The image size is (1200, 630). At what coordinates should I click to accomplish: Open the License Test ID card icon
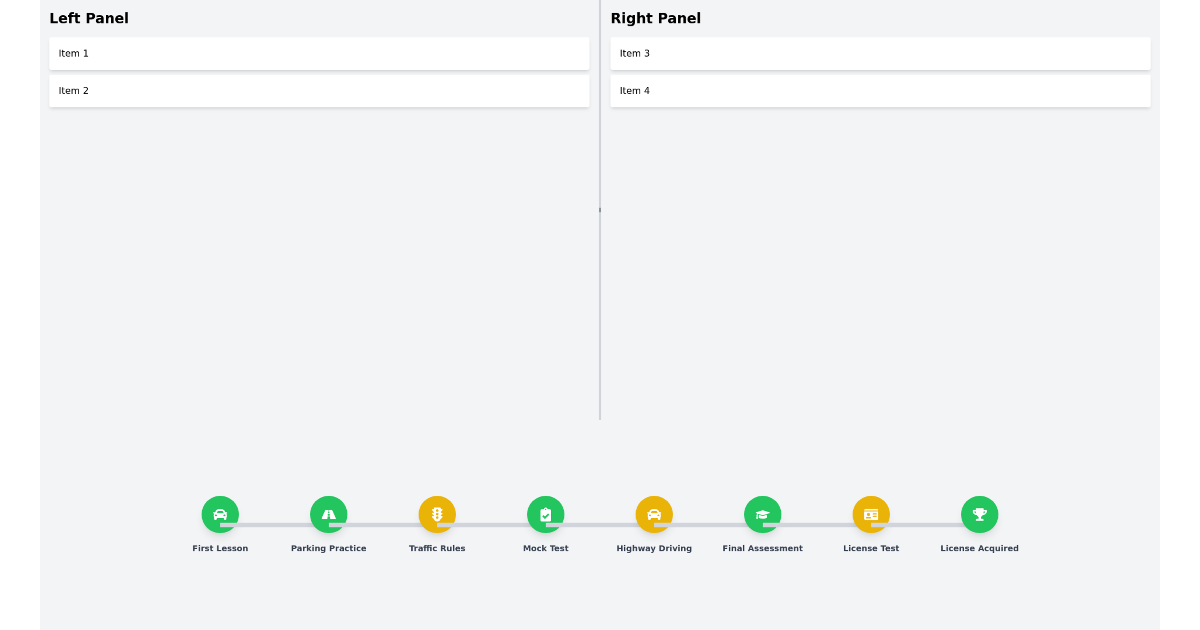871,514
